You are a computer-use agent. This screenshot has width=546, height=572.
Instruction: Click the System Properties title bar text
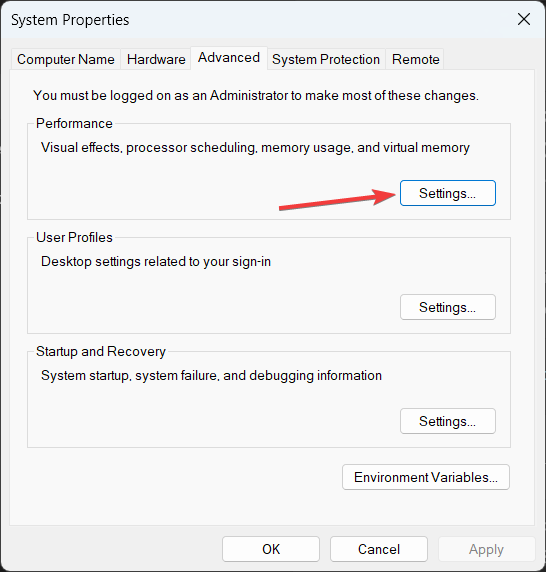pyautogui.click(x=70, y=20)
